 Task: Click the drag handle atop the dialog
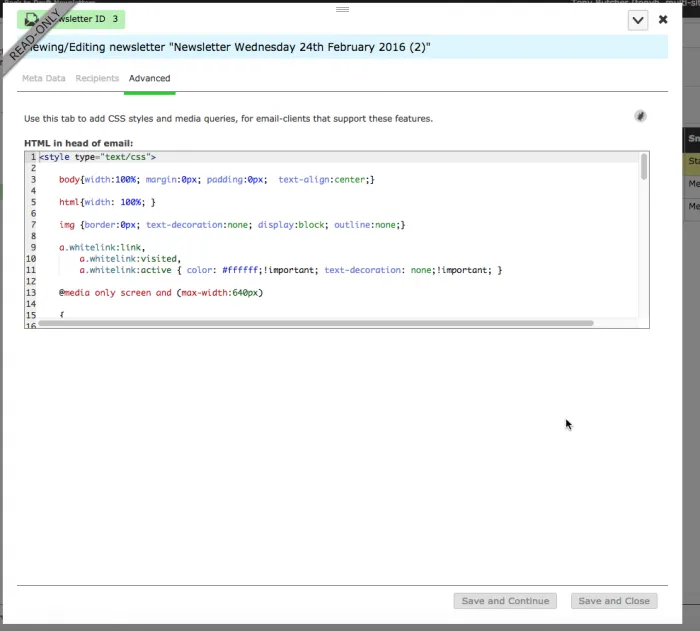(342, 9)
